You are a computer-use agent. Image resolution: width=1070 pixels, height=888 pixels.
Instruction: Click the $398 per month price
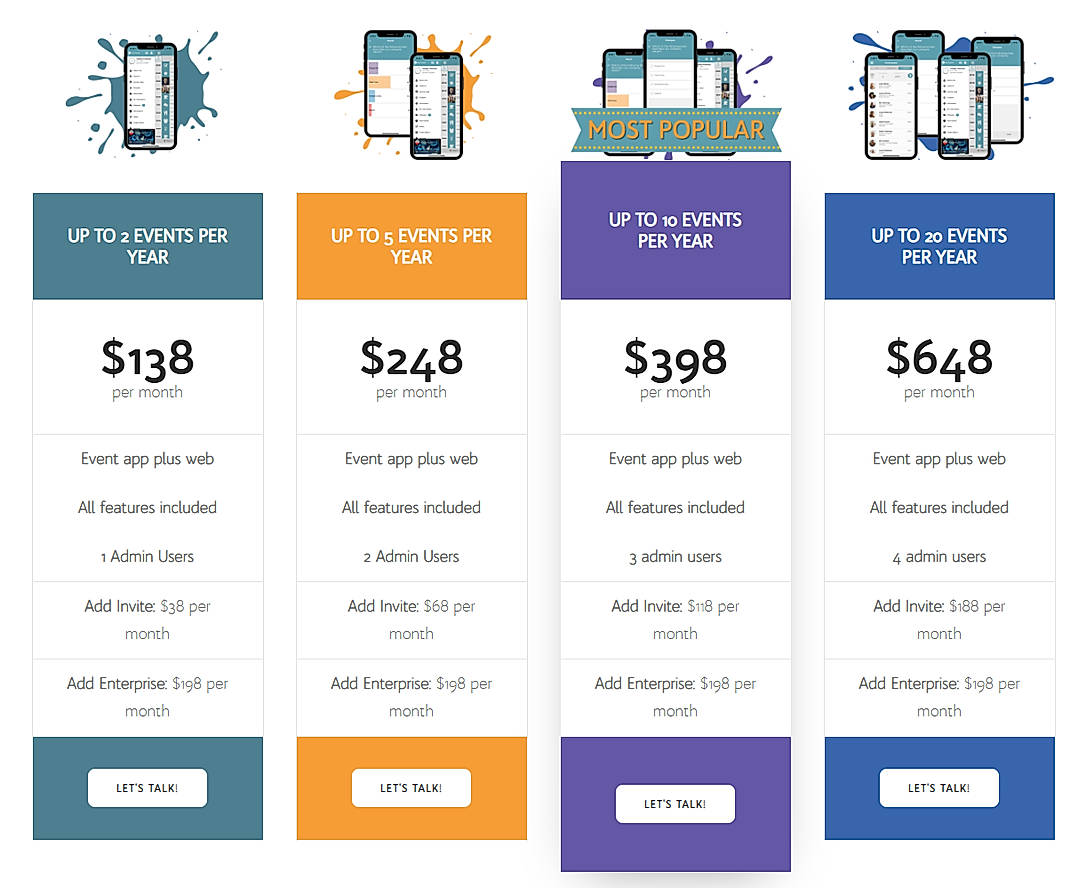[675, 362]
